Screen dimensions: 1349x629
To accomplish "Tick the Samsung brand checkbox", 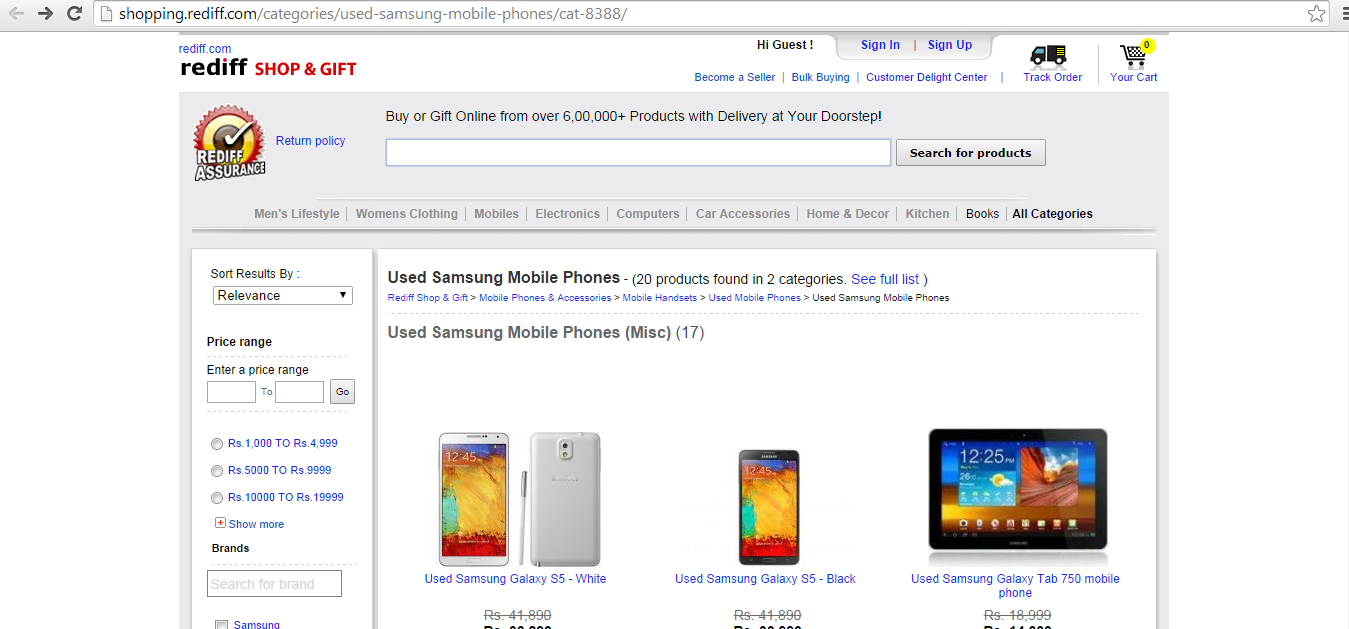I will click(x=222, y=625).
